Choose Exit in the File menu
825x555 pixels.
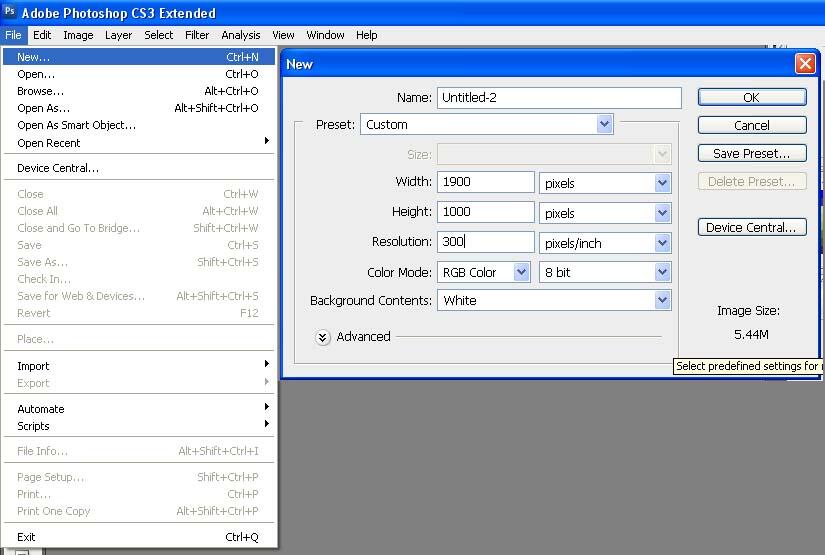(139, 537)
